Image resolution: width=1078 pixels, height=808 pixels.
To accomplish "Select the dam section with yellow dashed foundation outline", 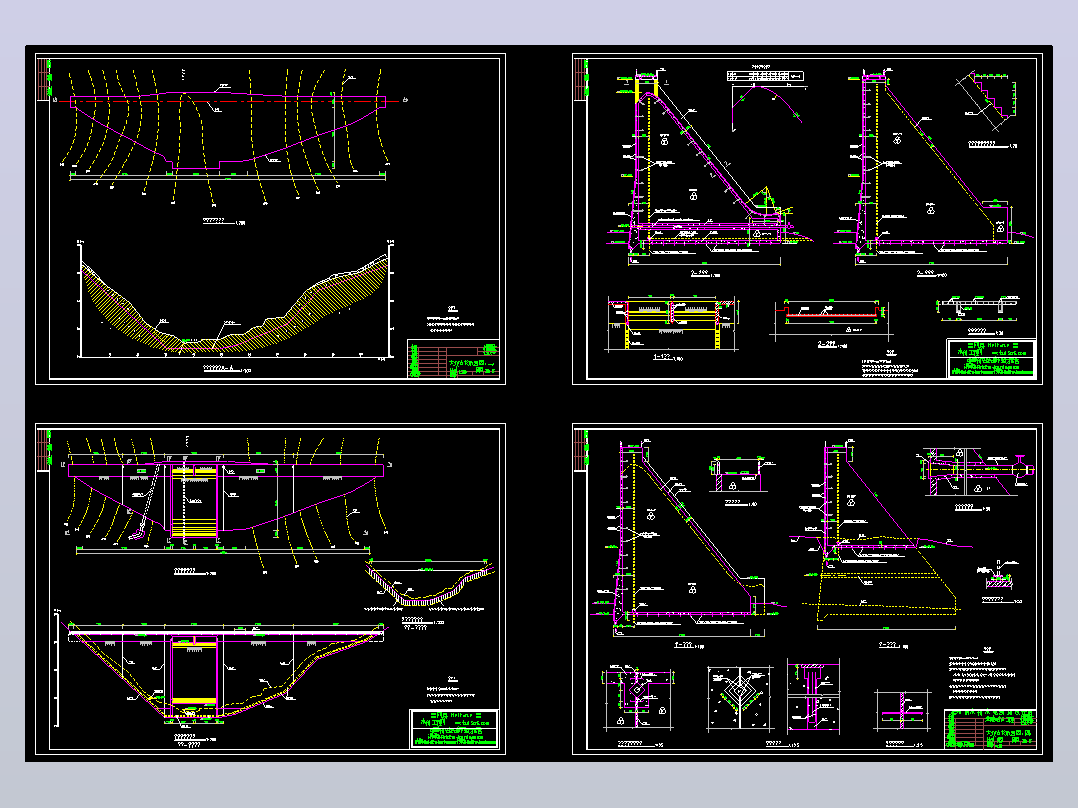I will (x=883, y=533).
